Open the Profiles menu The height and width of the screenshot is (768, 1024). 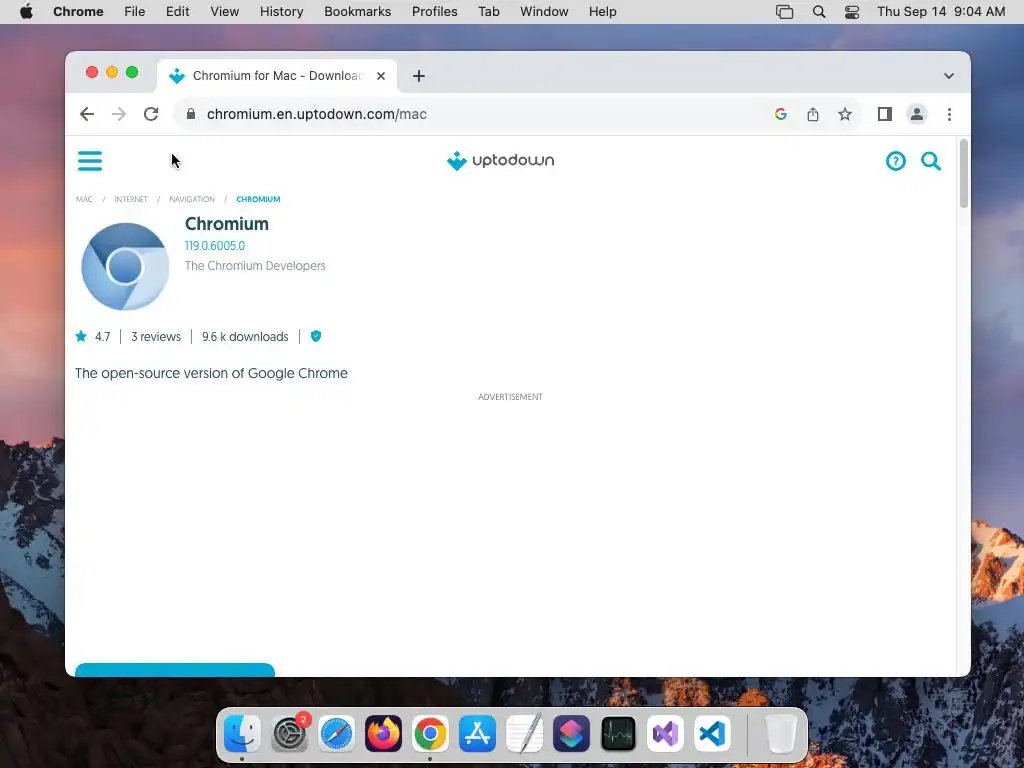tap(434, 12)
